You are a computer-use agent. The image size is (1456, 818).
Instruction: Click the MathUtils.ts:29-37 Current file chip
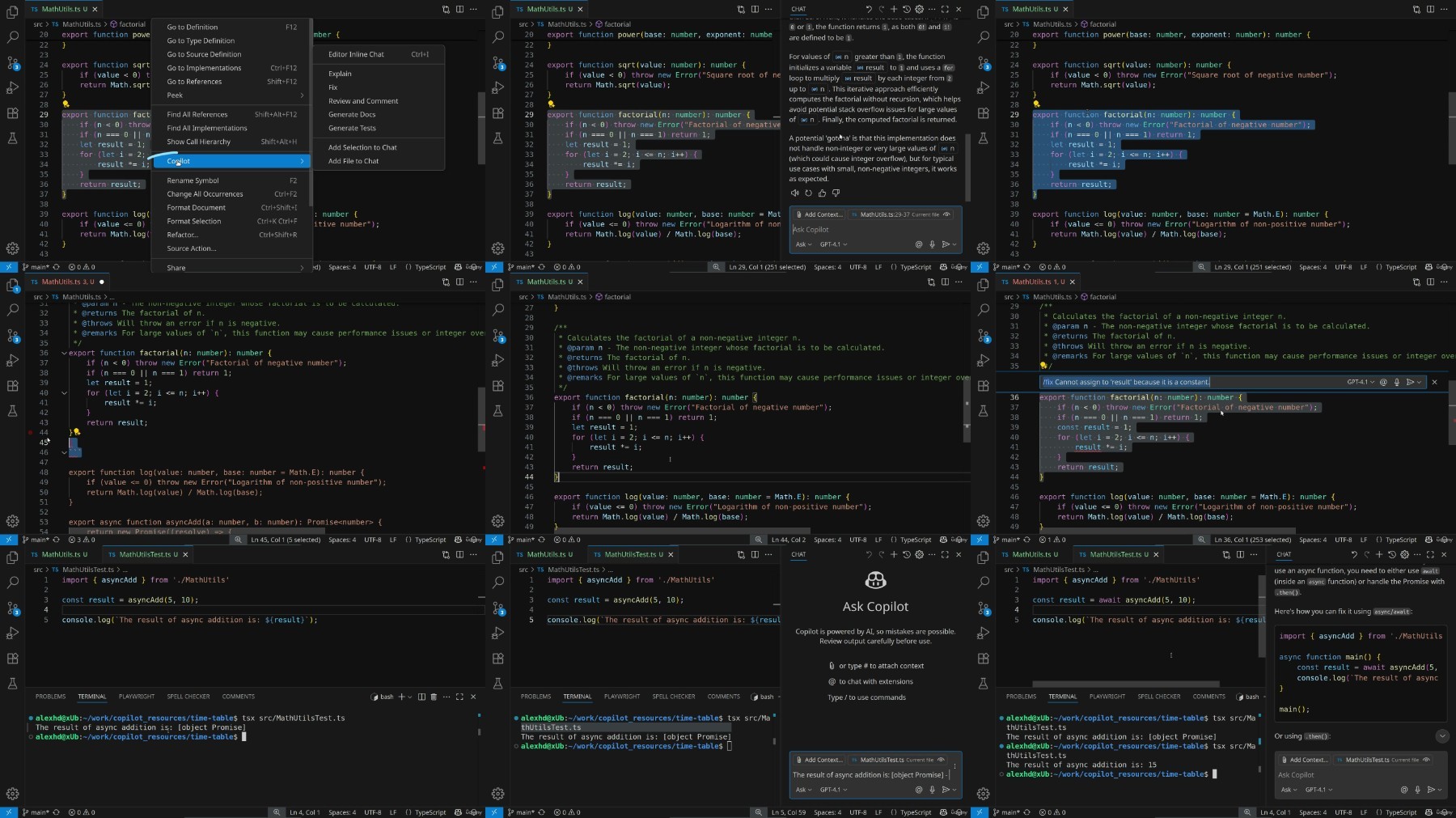click(901, 214)
